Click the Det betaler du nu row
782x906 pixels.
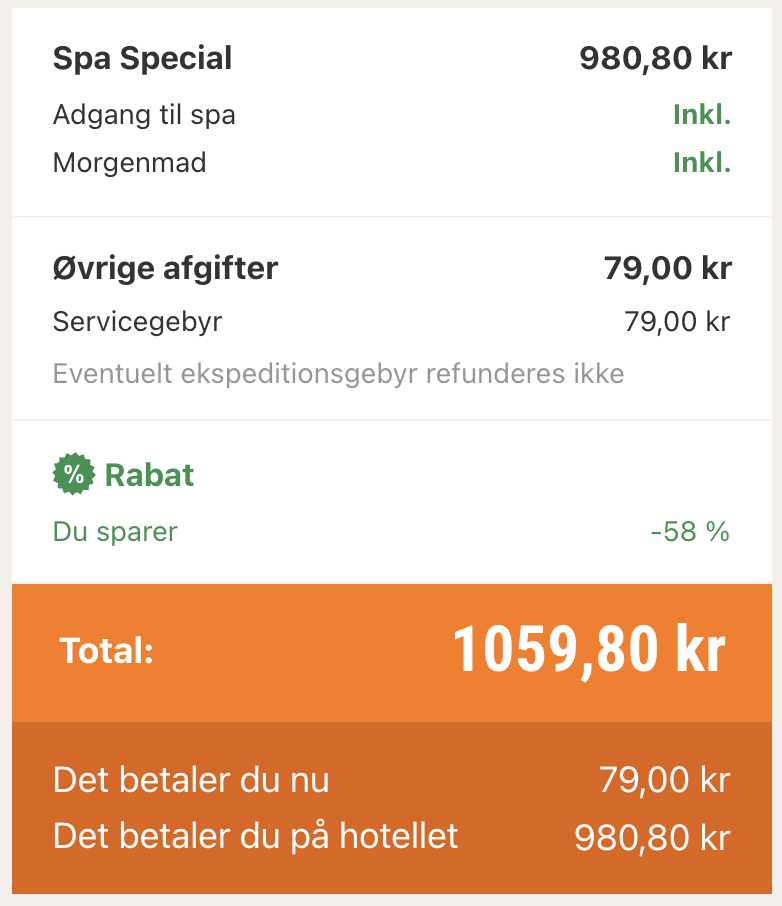[191, 780]
